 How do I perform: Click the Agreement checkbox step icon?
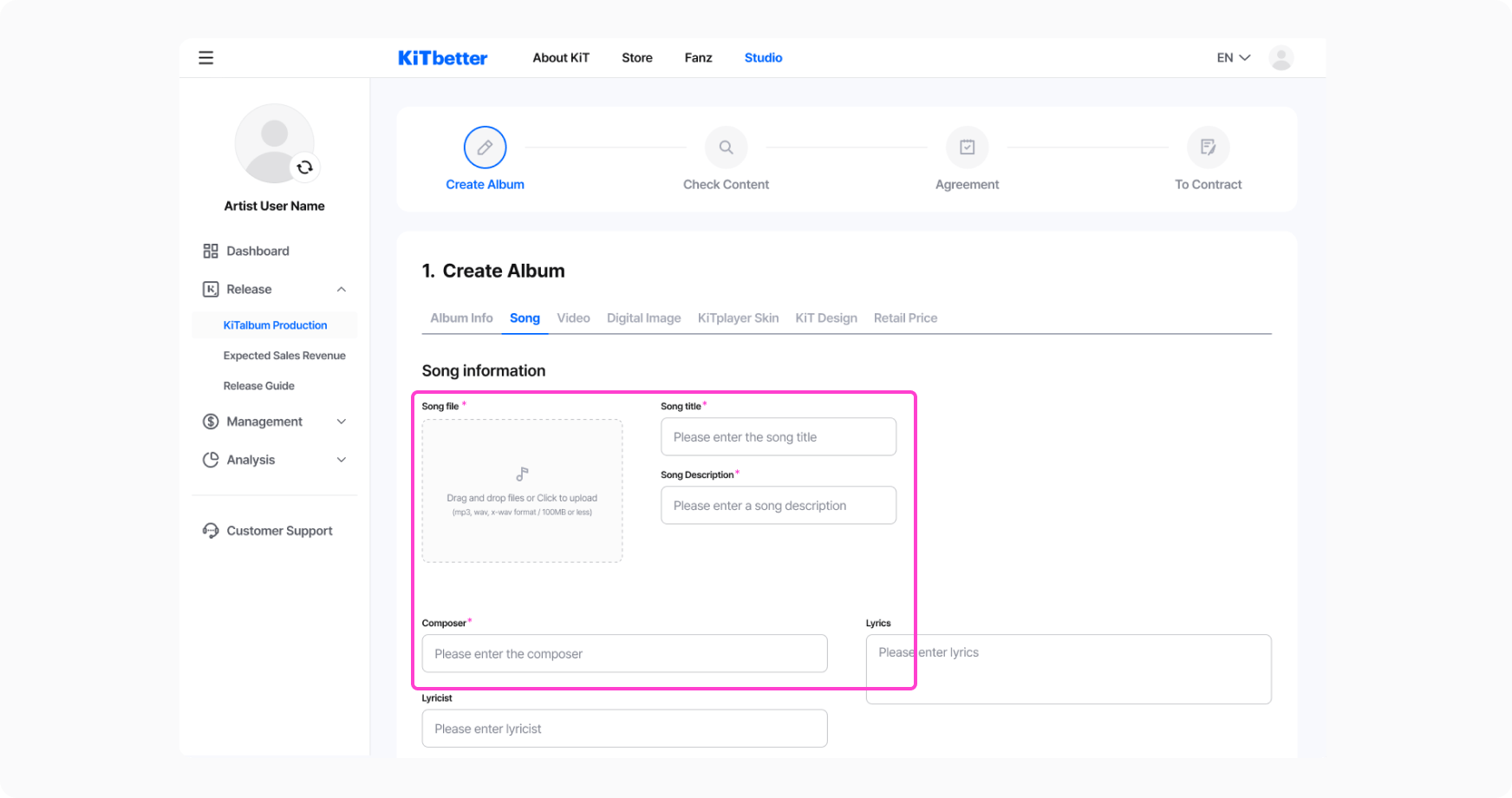[x=967, y=147]
